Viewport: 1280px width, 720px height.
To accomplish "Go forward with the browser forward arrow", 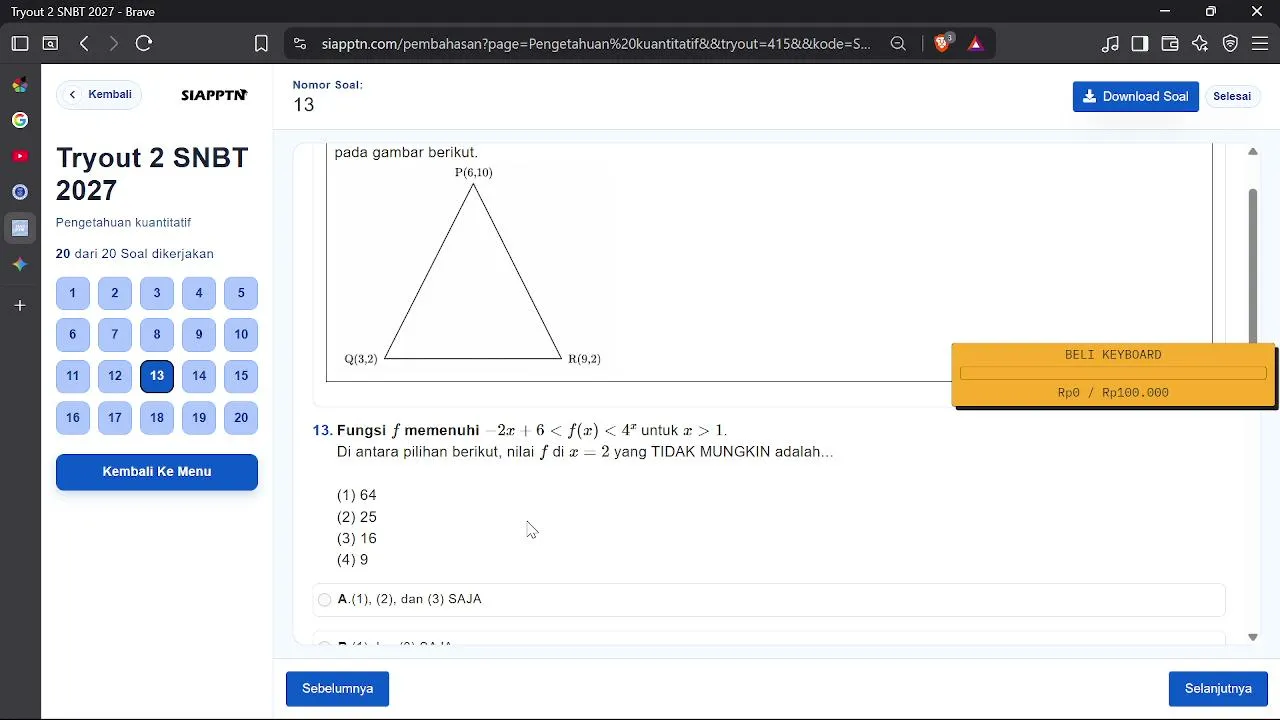I will click(x=113, y=44).
